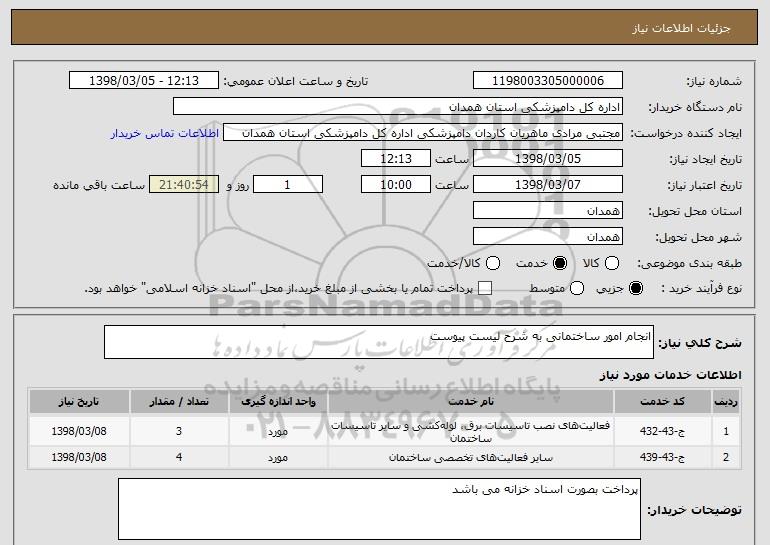Click the validity time field 10:00
This screenshot has width=770, height=545.
pos(396,185)
